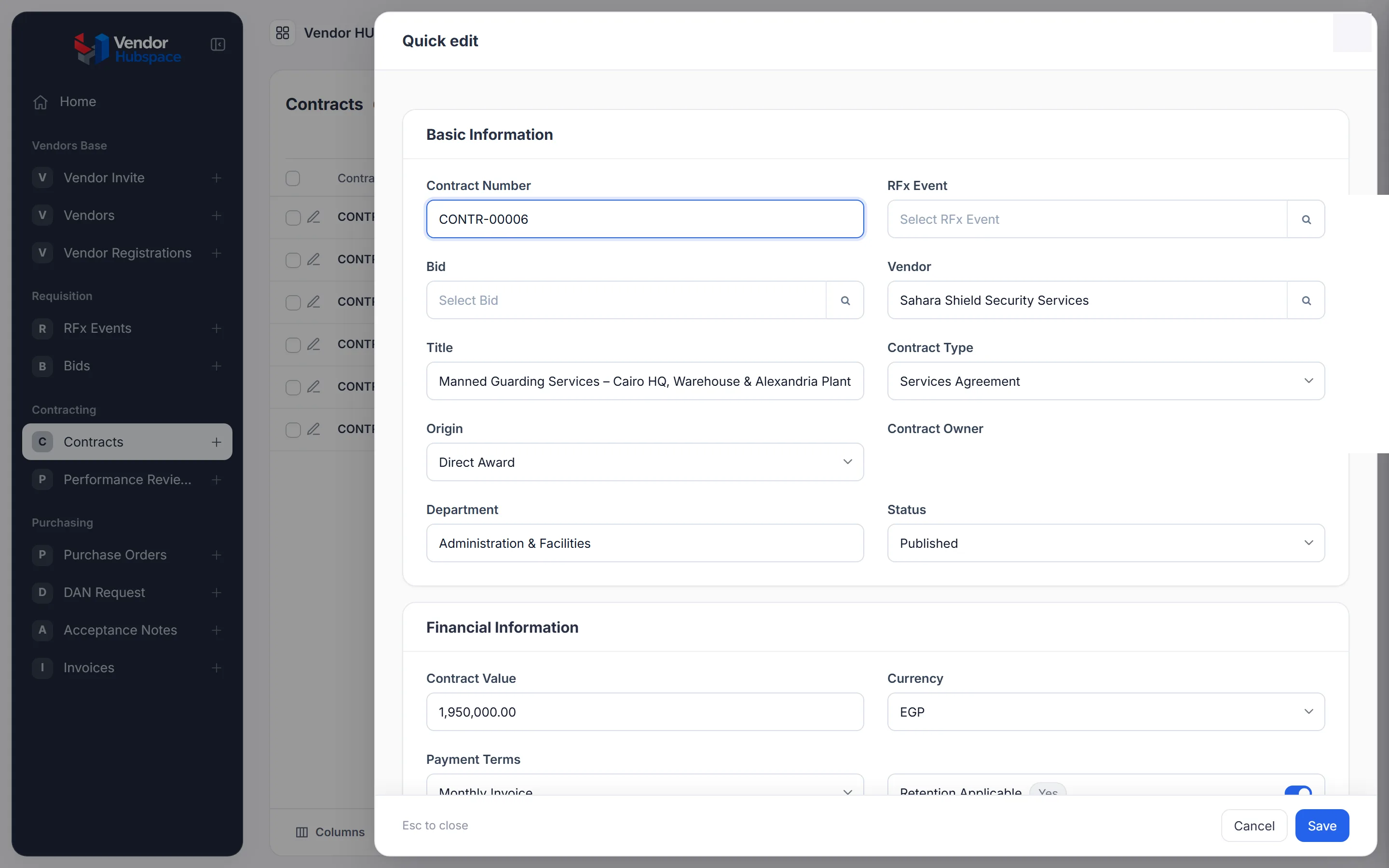Collapse the sidebar panel icon

pyautogui.click(x=218, y=44)
